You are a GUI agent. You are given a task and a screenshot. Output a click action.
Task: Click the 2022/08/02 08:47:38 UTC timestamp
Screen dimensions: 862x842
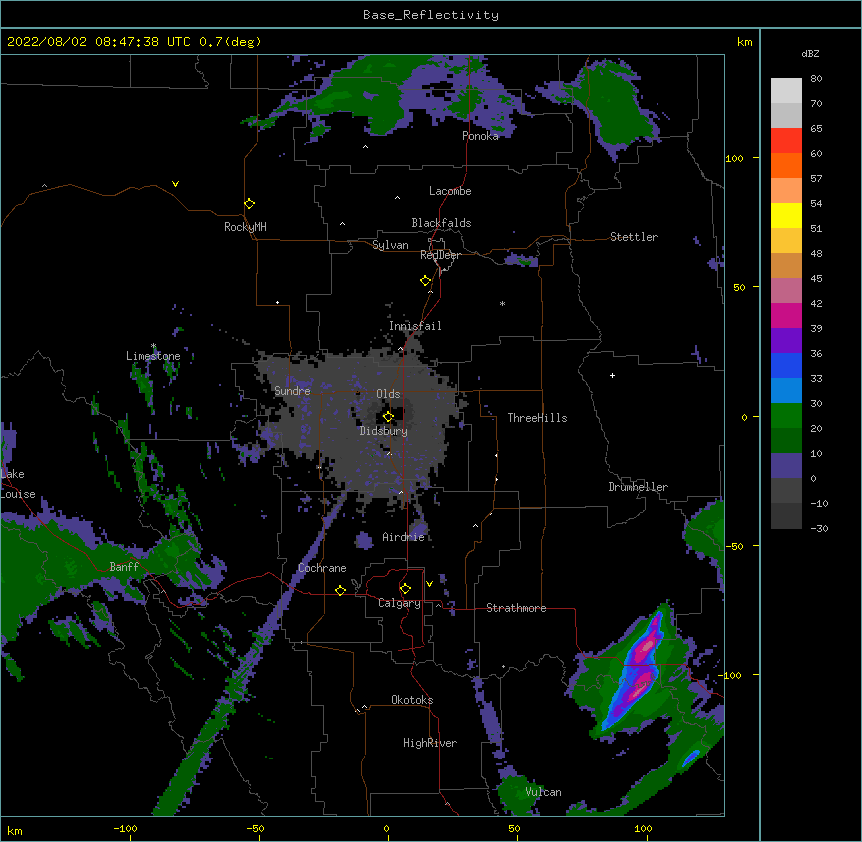point(99,42)
